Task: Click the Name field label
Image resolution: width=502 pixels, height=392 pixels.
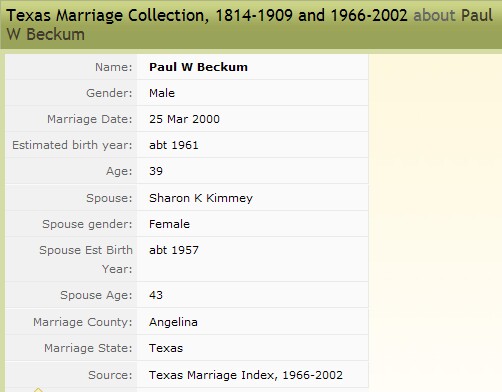Action: coord(114,67)
